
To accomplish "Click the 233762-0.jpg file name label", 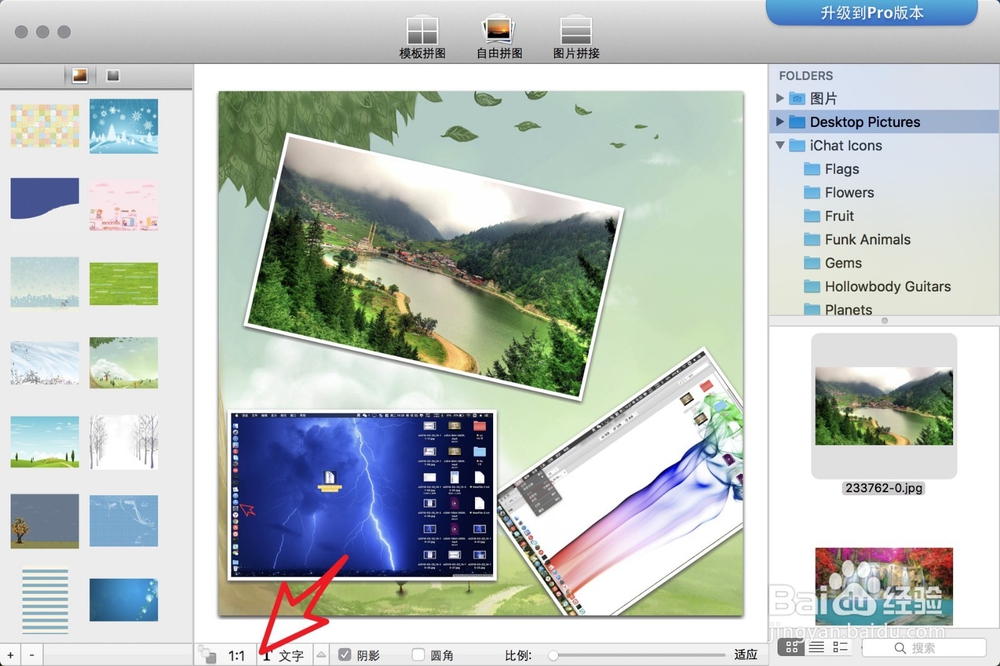I will (x=884, y=488).
